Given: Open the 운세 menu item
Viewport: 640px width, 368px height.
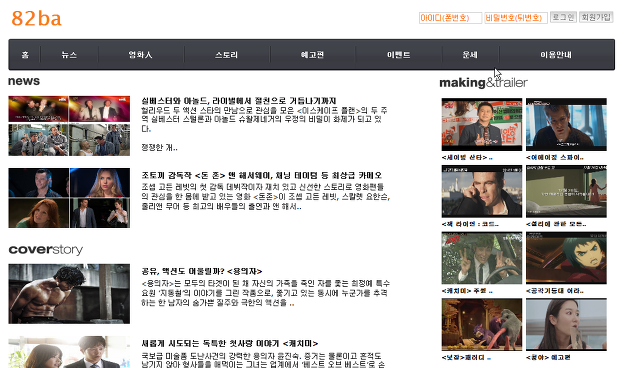Looking at the screenshot, I should 470,55.
